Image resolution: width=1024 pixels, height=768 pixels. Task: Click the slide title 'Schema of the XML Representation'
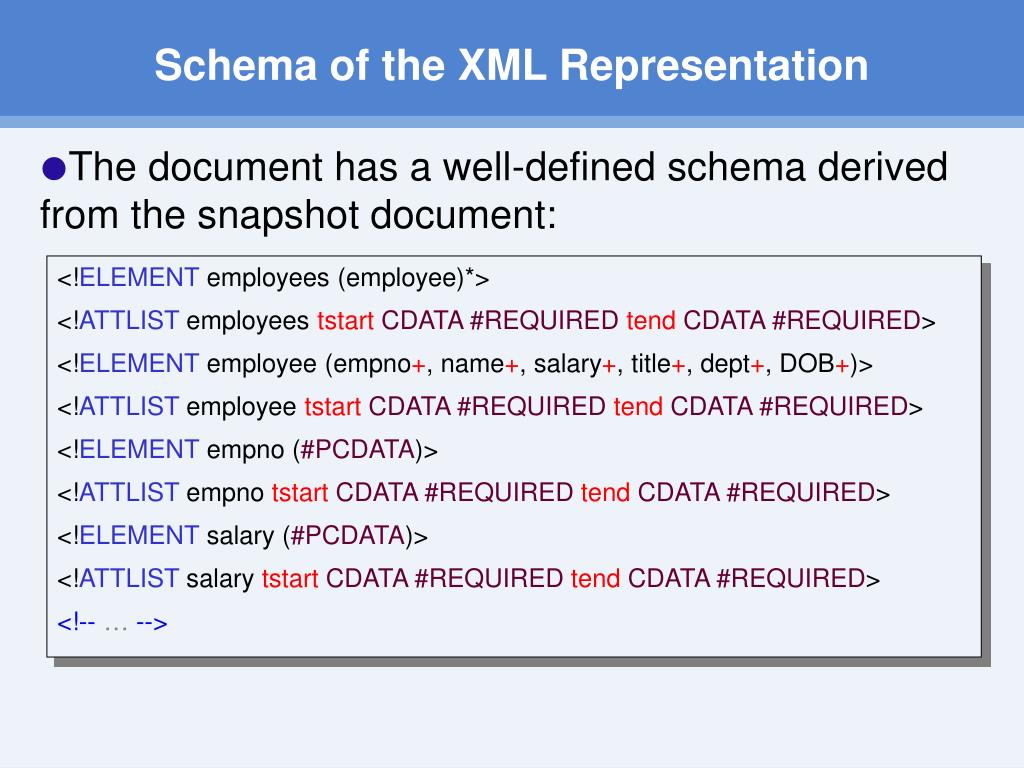pos(511,65)
